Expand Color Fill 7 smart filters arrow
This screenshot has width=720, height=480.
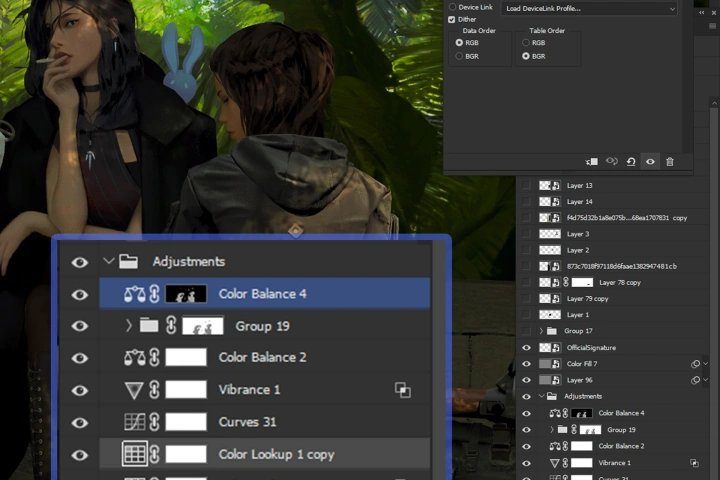click(x=706, y=364)
